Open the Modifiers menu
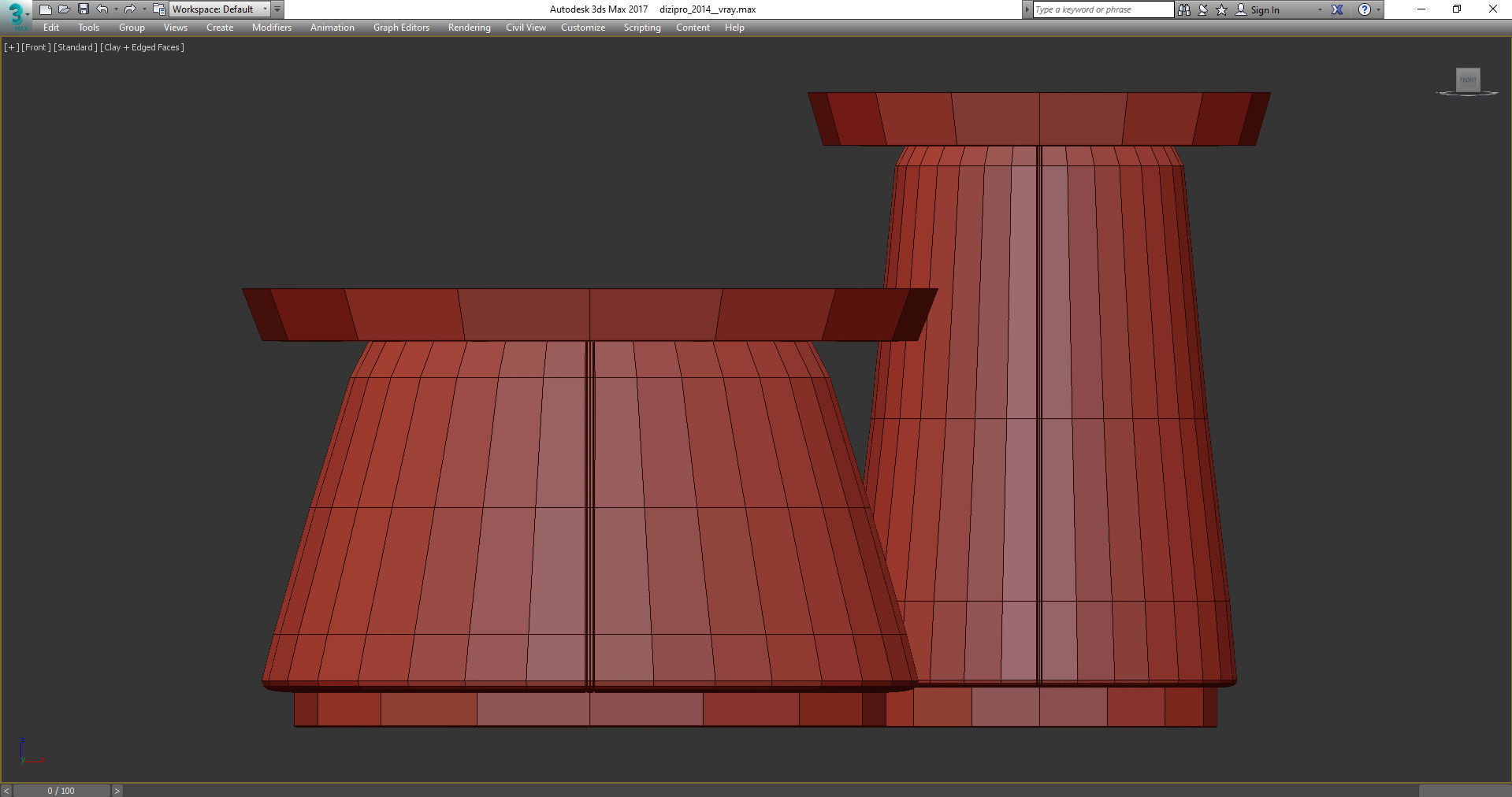The height and width of the screenshot is (797, 1512). [x=272, y=28]
